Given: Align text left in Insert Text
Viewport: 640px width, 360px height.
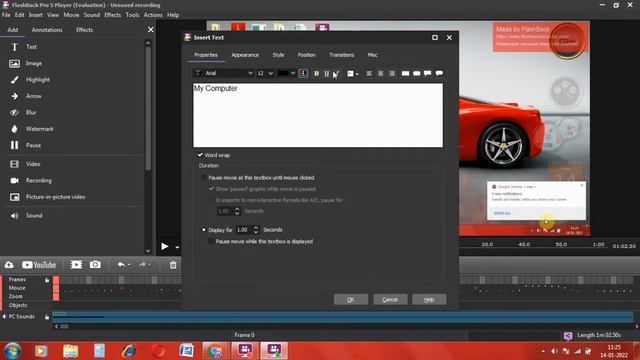Looking at the screenshot, I should 369,73.
